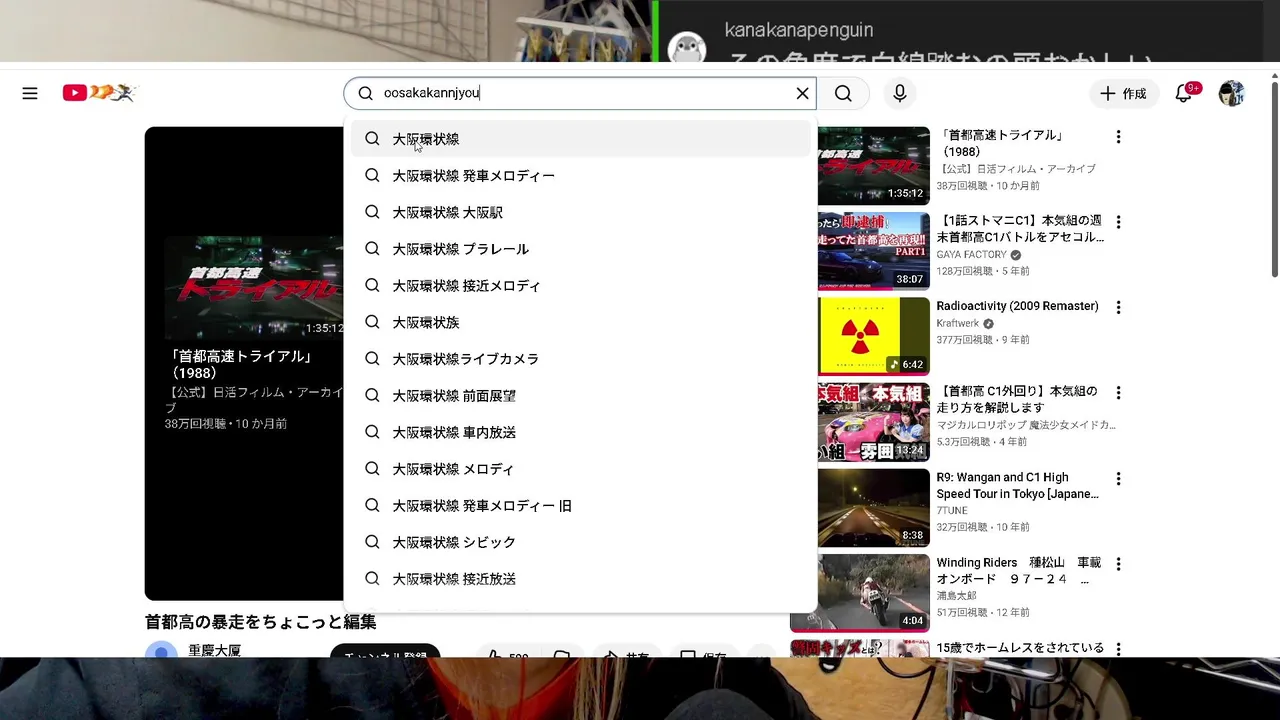Select suggestion 大阪環状線 車内放送
Image resolution: width=1280 pixels, height=720 pixels.
coord(580,432)
